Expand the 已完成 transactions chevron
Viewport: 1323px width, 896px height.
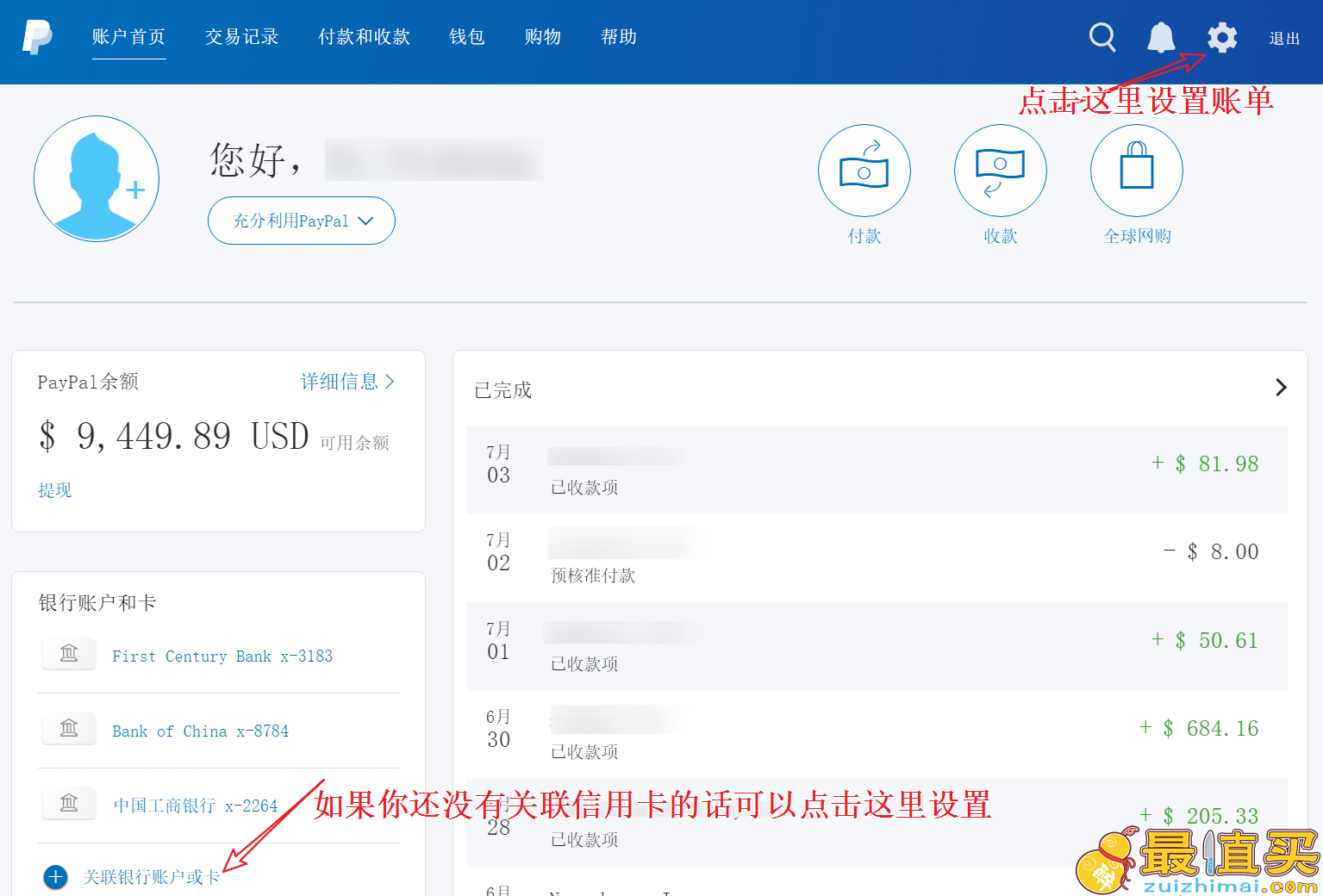(1281, 388)
